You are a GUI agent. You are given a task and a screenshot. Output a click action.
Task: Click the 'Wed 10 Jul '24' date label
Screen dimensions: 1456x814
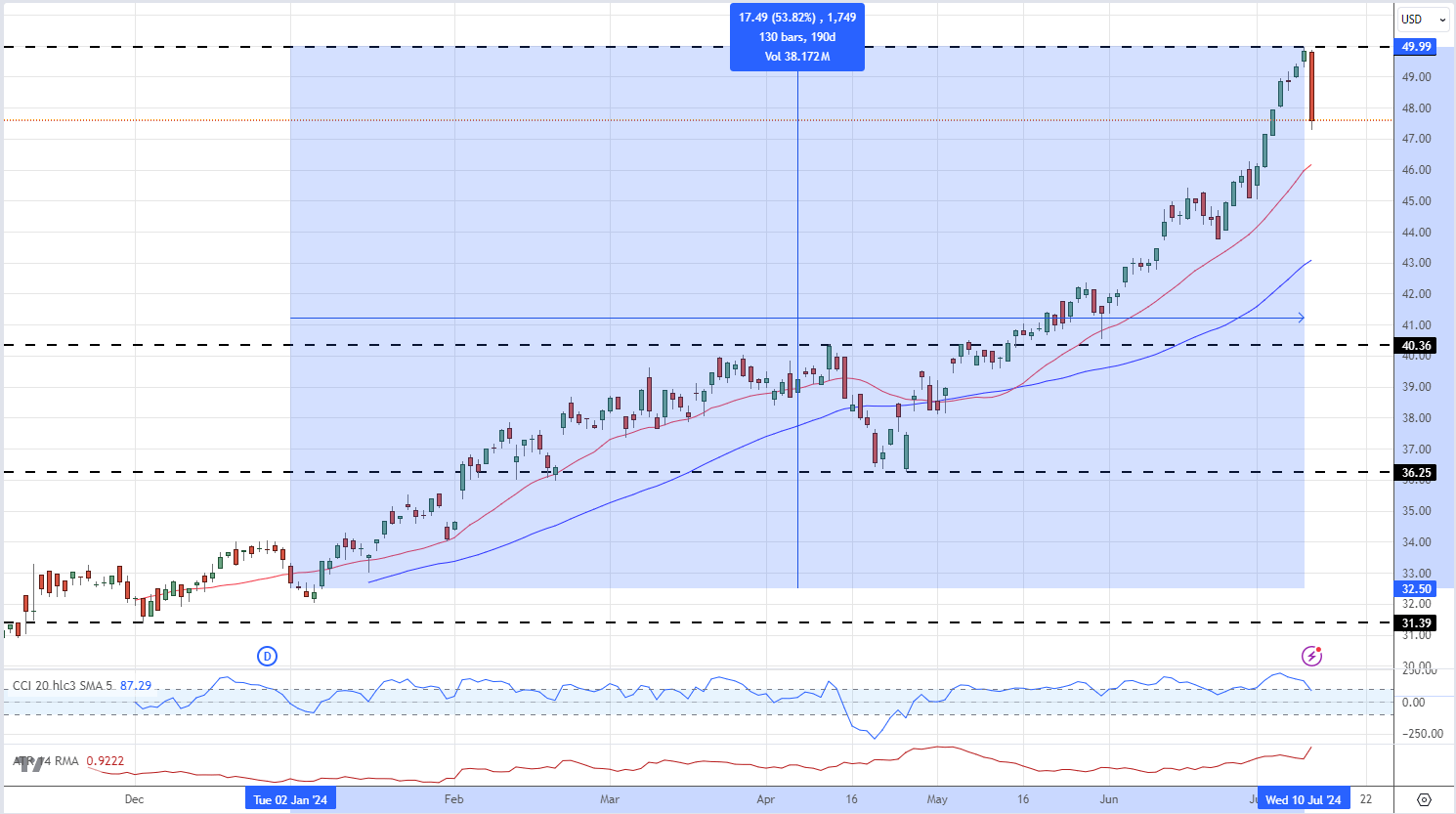(1304, 799)
